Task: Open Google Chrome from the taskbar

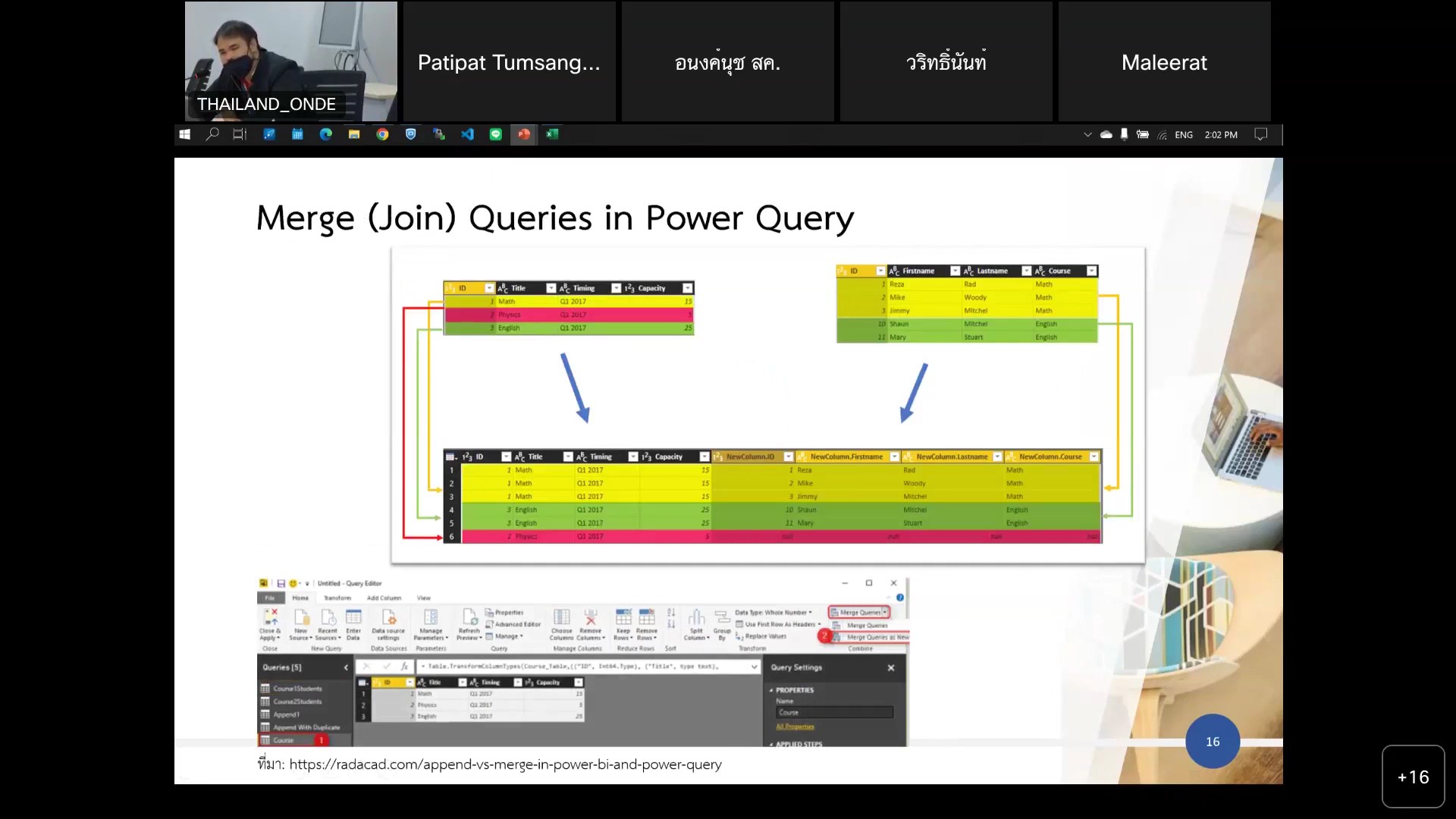Action: 382,134
